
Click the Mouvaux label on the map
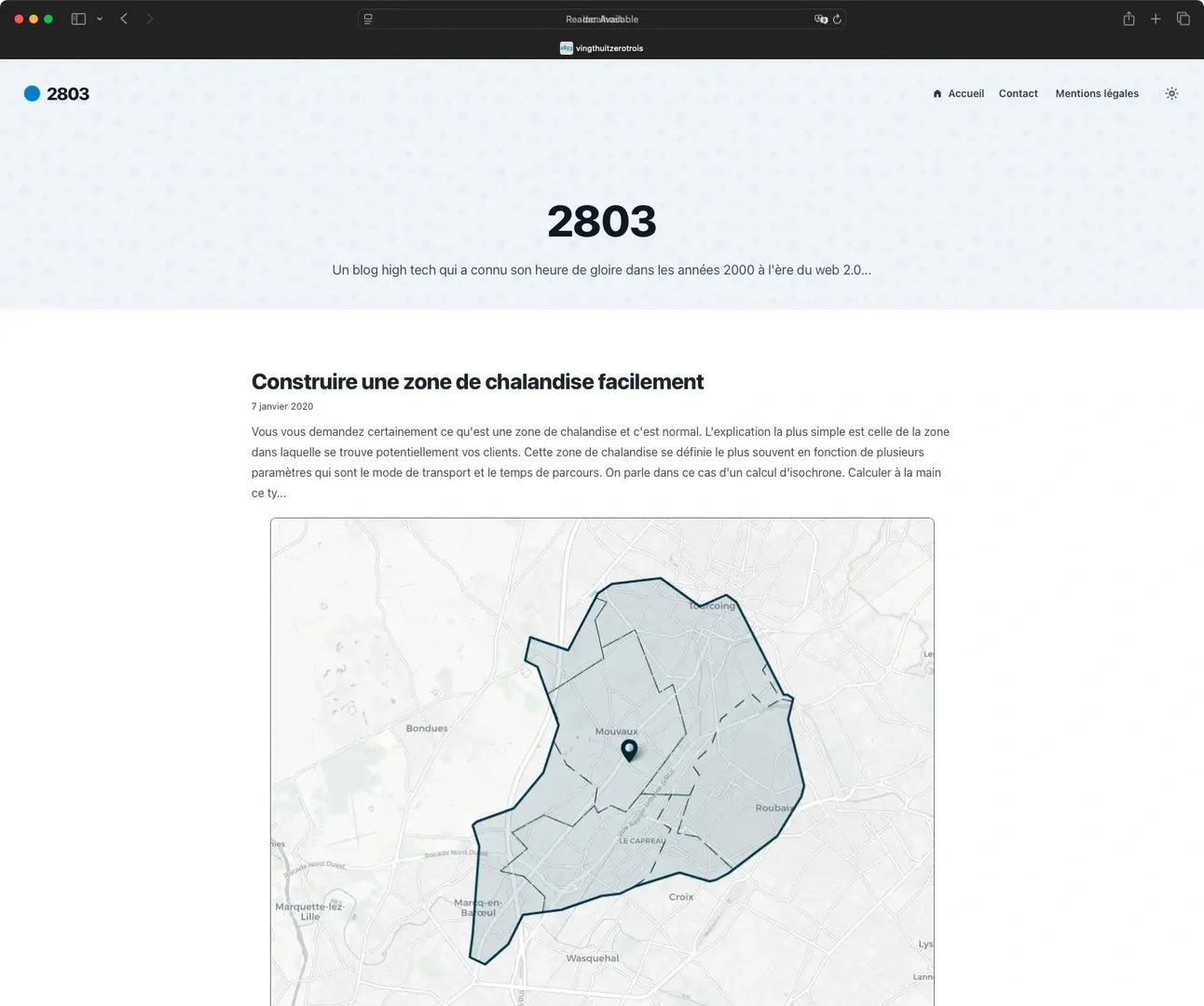click(x=617, y=731)
